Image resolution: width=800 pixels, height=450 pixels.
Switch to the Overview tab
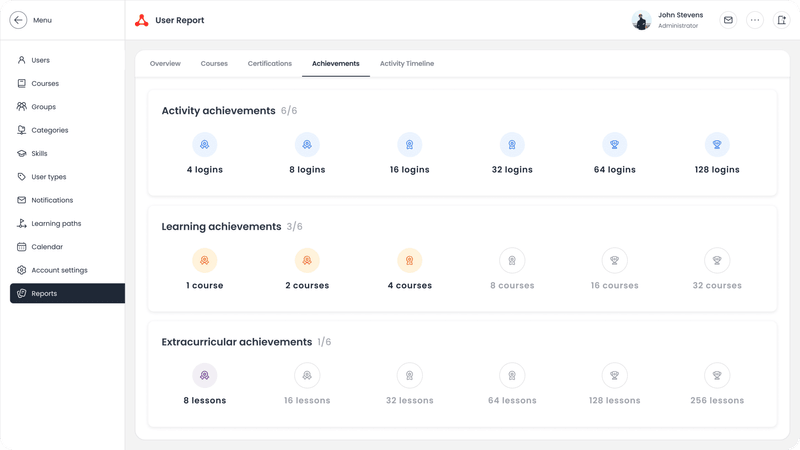(165, 64)
